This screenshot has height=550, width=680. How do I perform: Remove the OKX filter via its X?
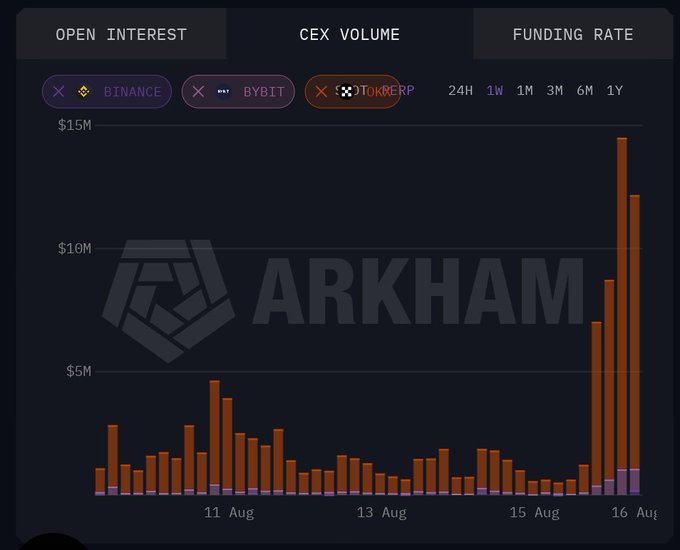tap(321, 92)
